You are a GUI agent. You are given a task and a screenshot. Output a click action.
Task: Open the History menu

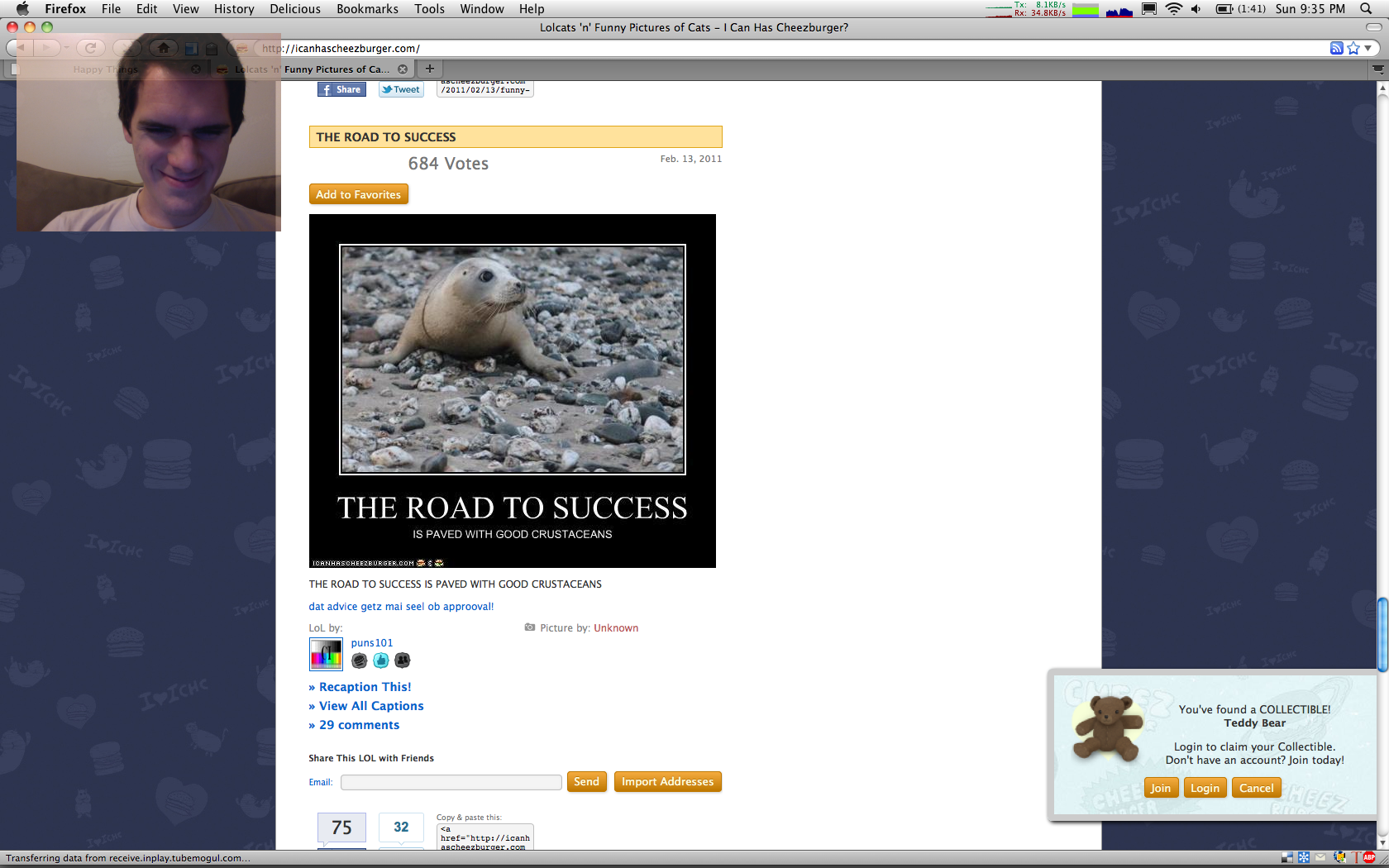[x=234, y=9]
